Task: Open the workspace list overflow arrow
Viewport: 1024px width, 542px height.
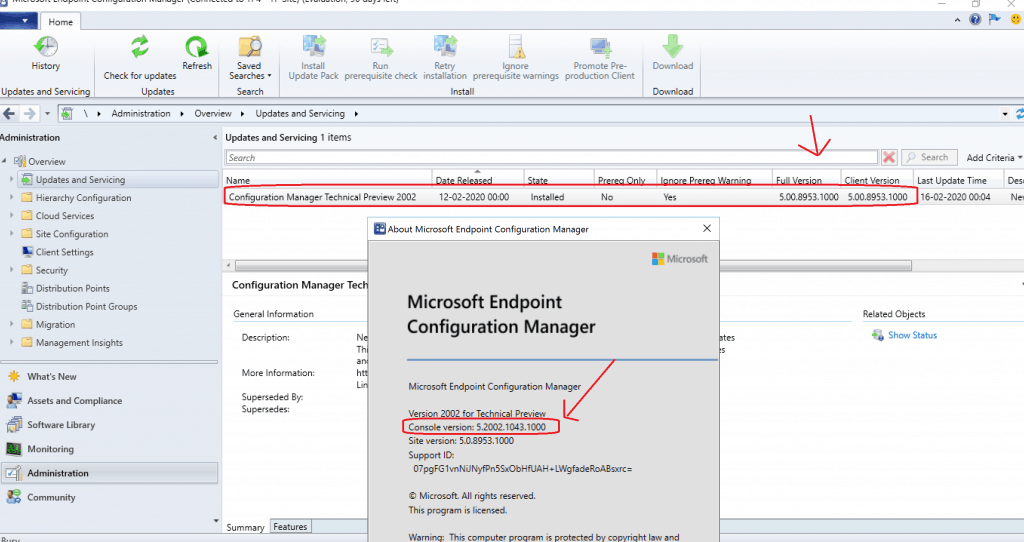Action: tap(216, 521)
